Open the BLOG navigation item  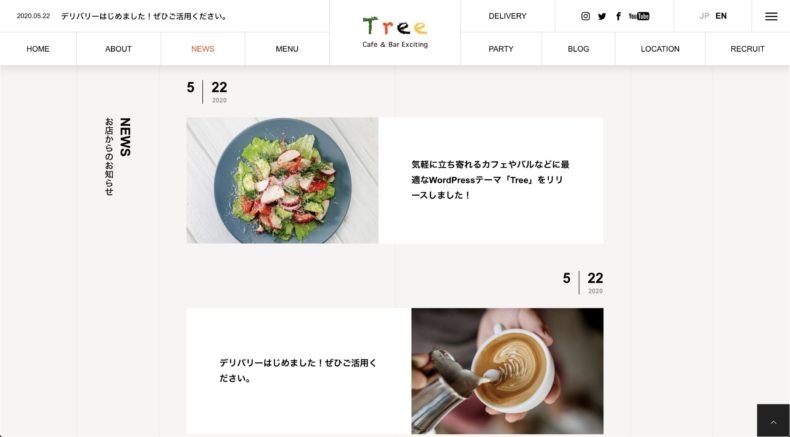coord(578,49)
